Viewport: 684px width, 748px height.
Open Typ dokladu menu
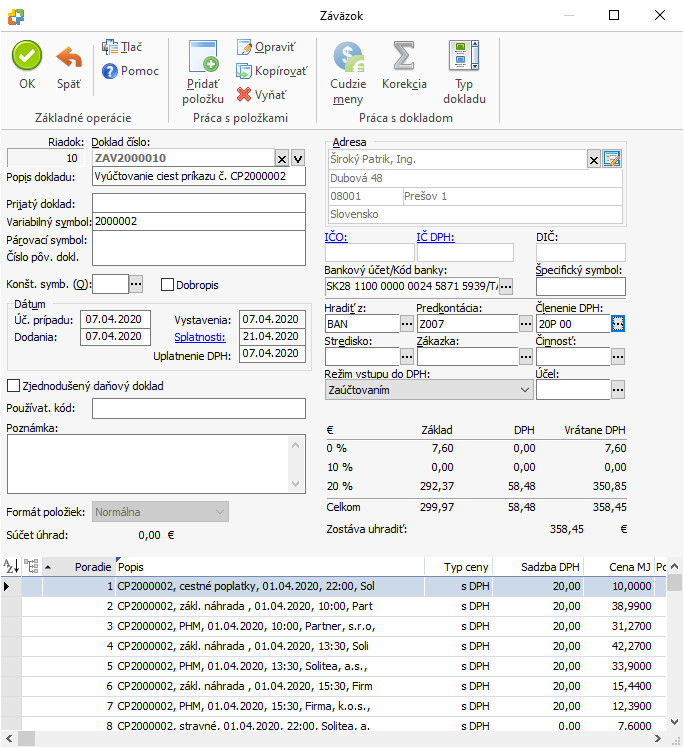tap(464, 60)
